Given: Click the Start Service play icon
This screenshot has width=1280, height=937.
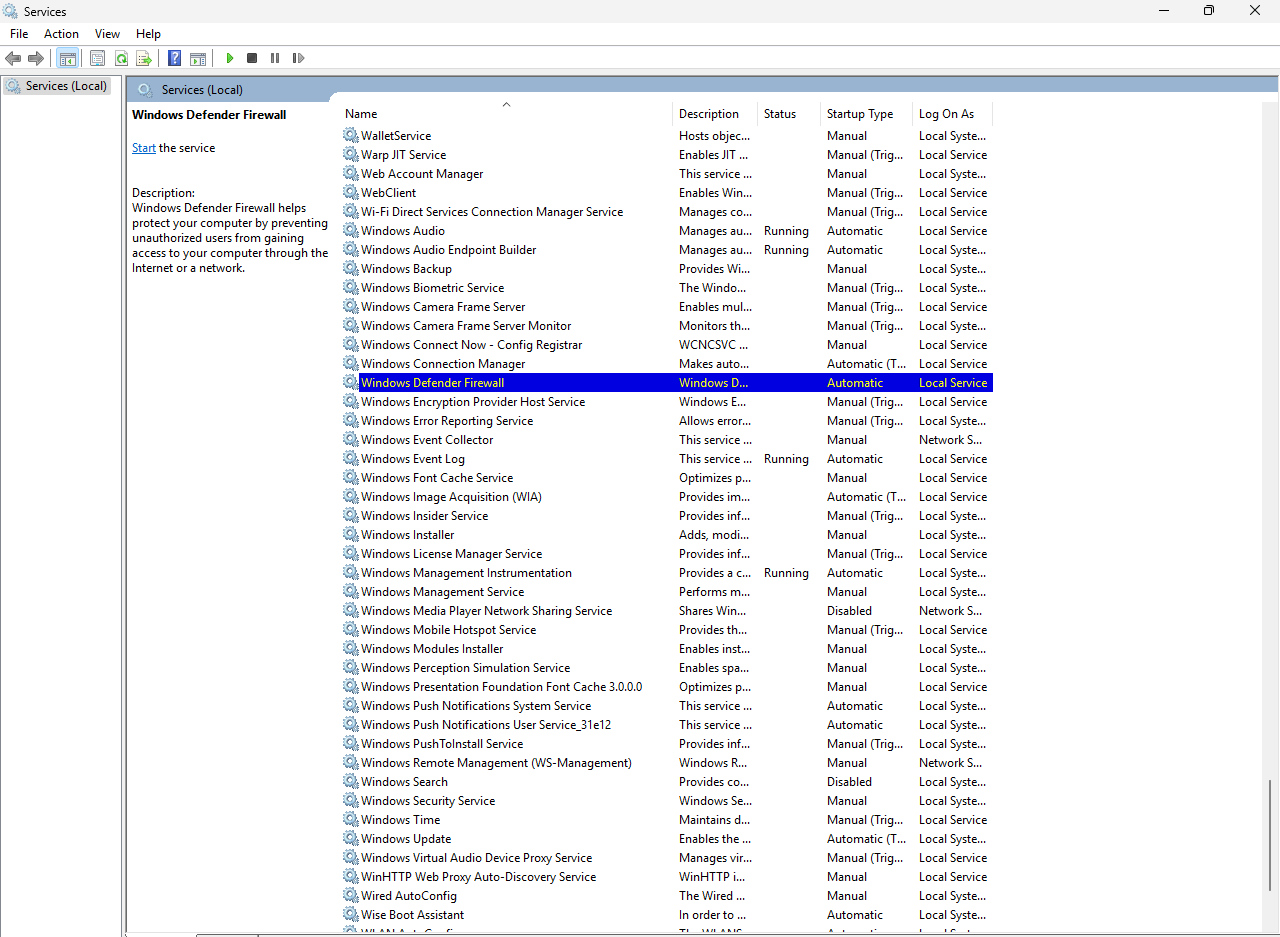Looking at the screenshot, I should [230, 58].
